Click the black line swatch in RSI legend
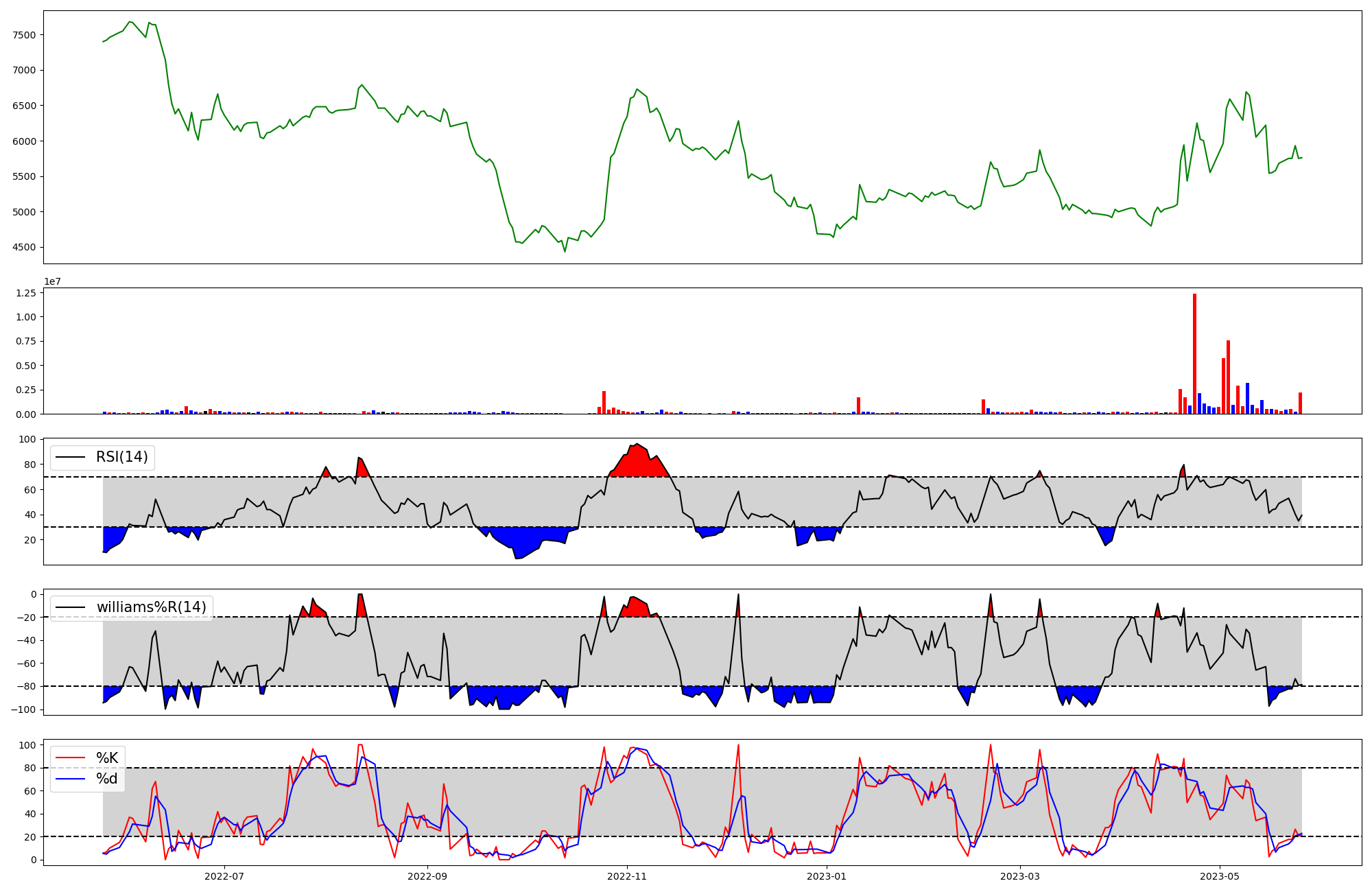1372x892 pixels. 70,457
